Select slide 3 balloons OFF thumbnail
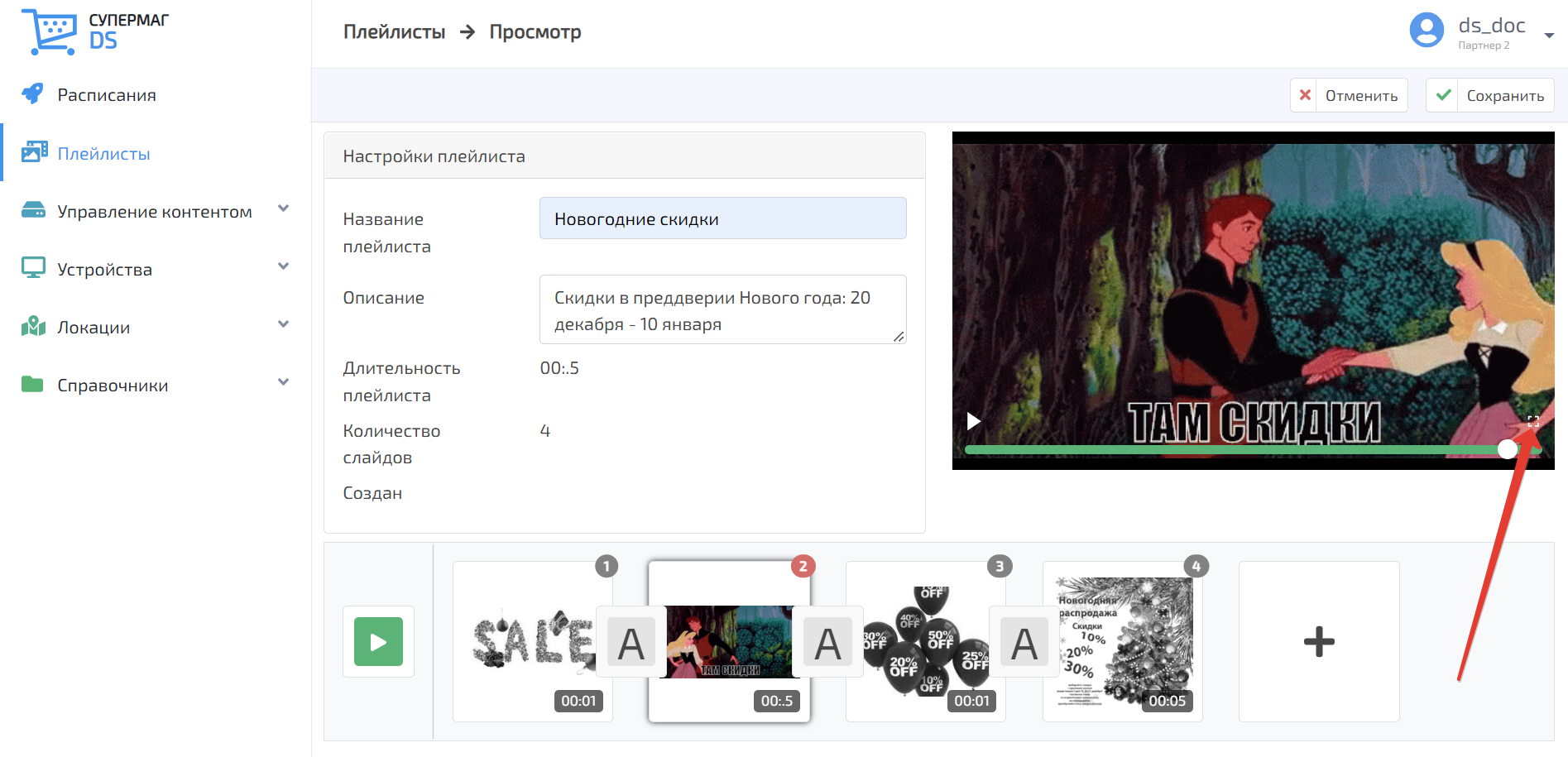The image size is (1568, 757). (925, 641)
